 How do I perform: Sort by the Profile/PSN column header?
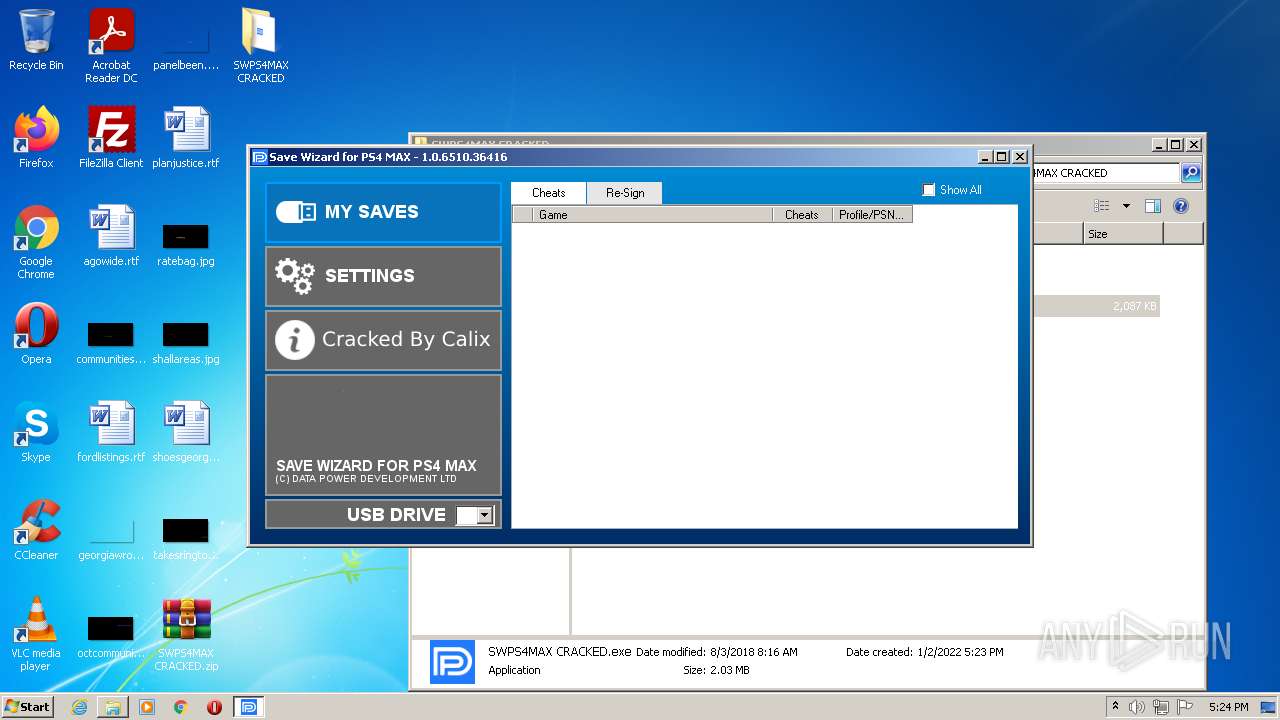[872, 214]
